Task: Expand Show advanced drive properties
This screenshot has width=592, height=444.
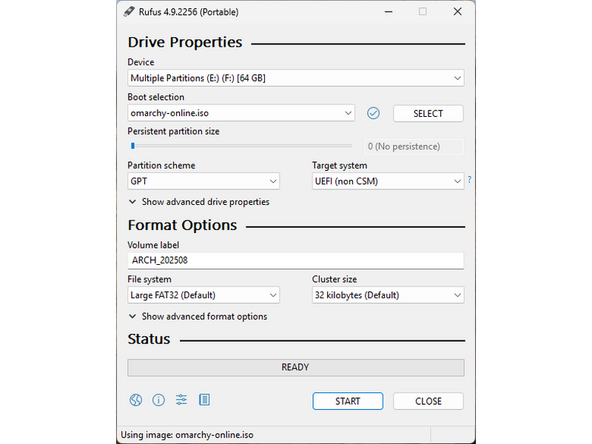Action: [199, 202]
